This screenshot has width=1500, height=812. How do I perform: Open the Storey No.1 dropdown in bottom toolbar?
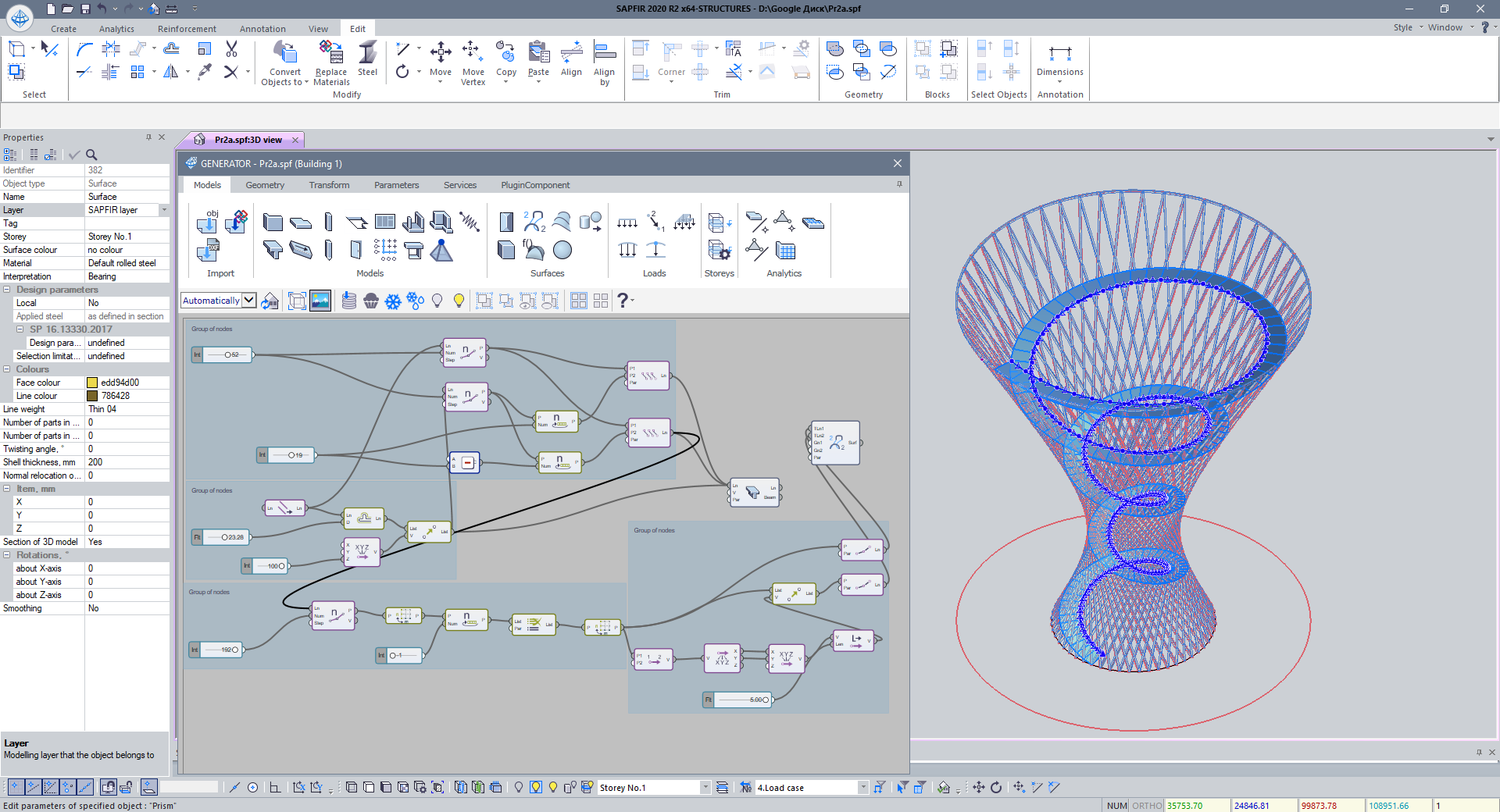(x=705, y=788)
